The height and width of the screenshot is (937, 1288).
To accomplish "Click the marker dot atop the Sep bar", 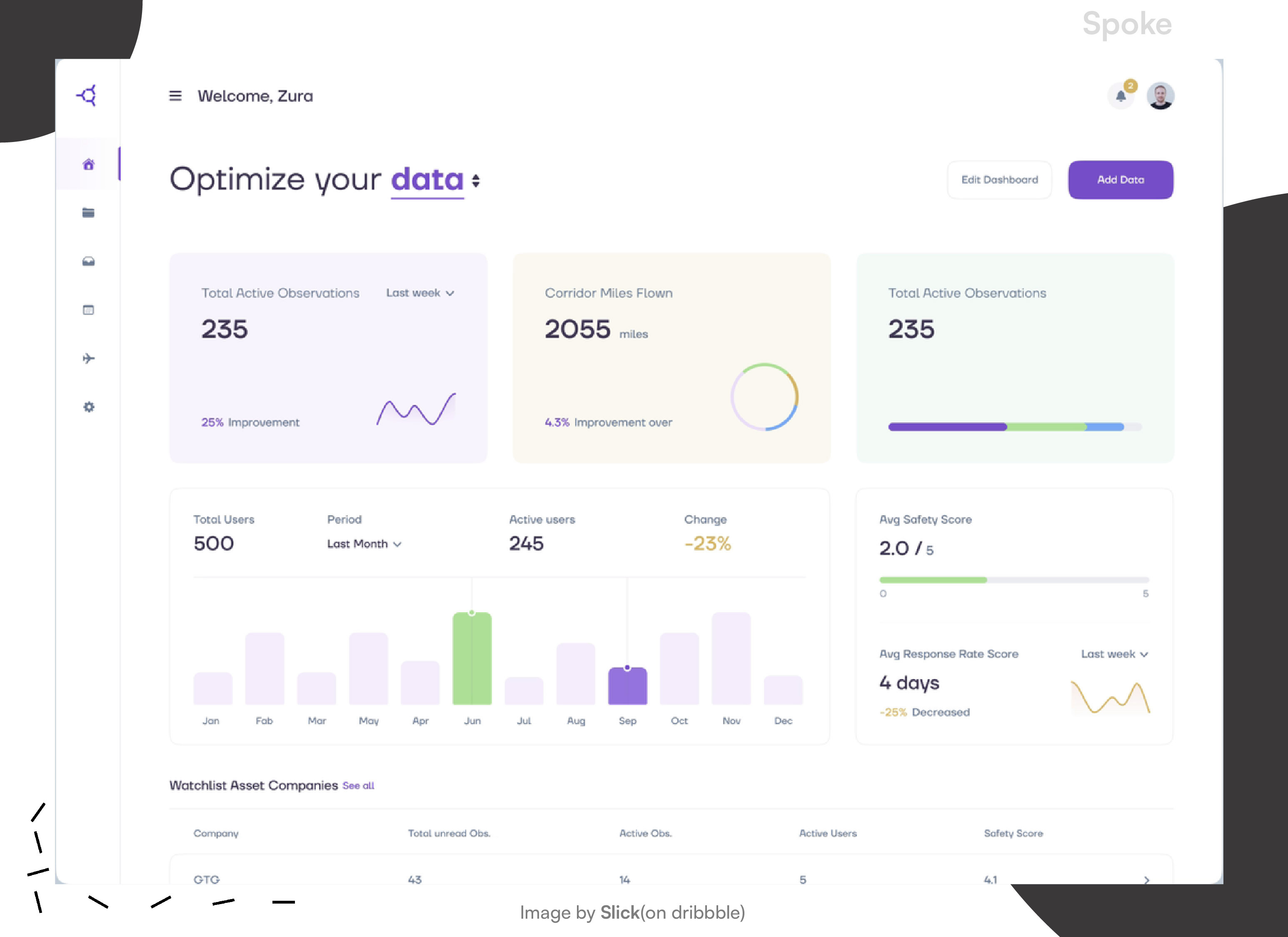I will (x=627, y=668).
